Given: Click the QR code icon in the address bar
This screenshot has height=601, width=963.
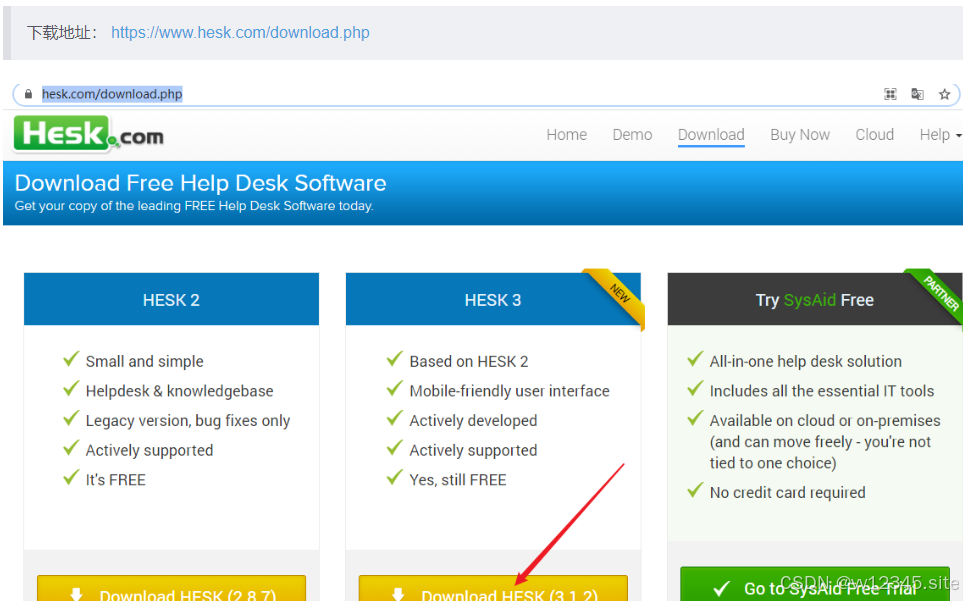Looking at the screenshot, I should [x=890, y=94].
